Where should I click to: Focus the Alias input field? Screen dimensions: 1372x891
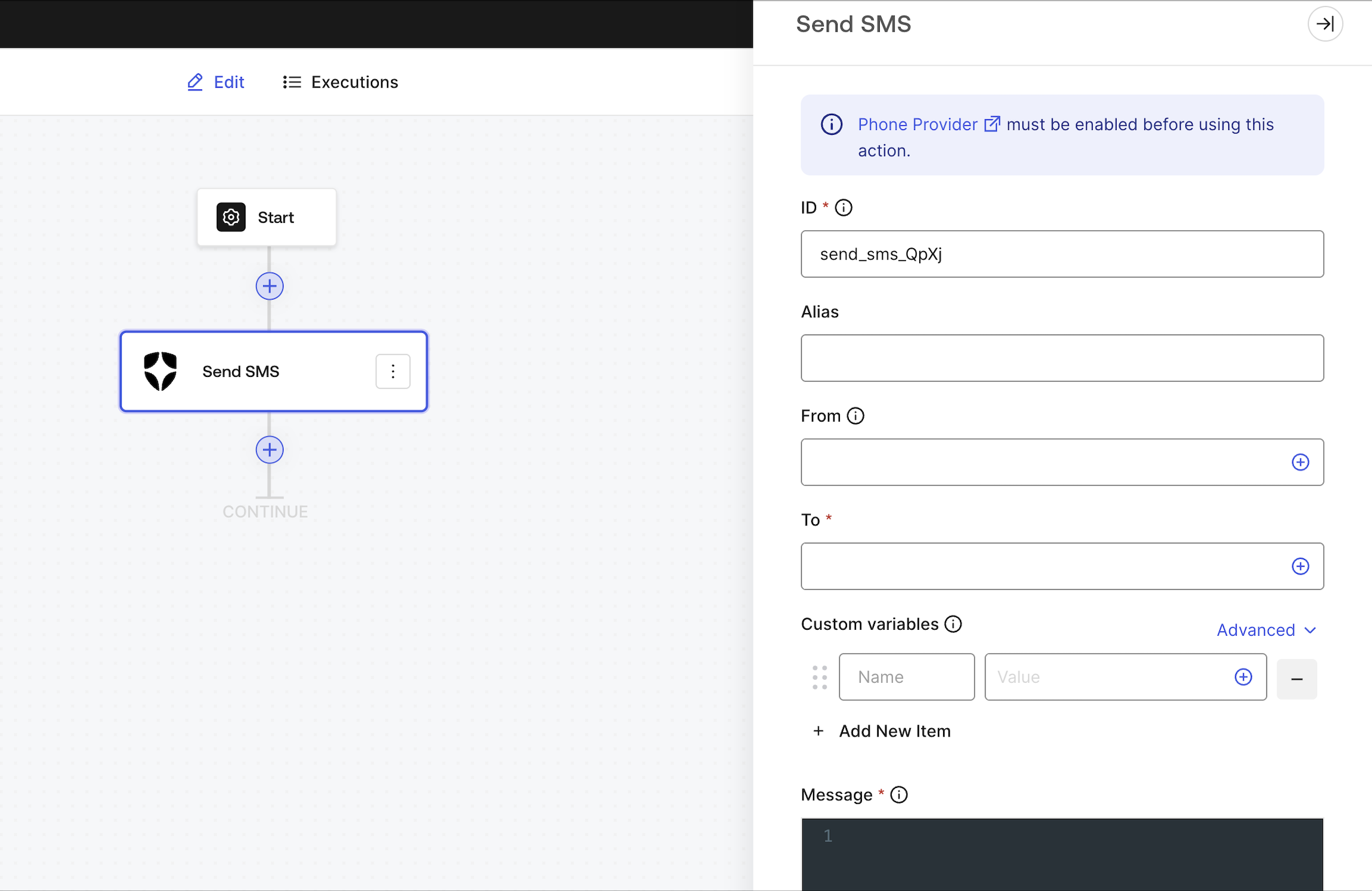pos(1062,358)
